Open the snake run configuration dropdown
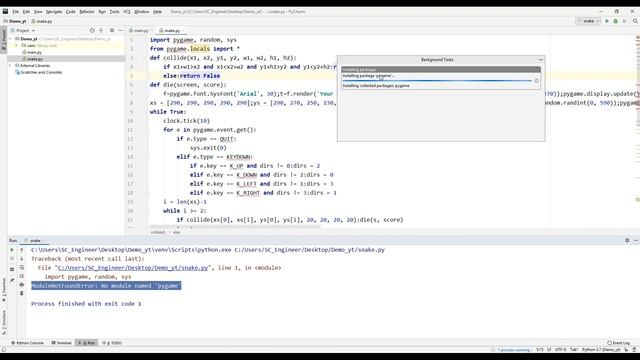 click(x=588, y=21)
